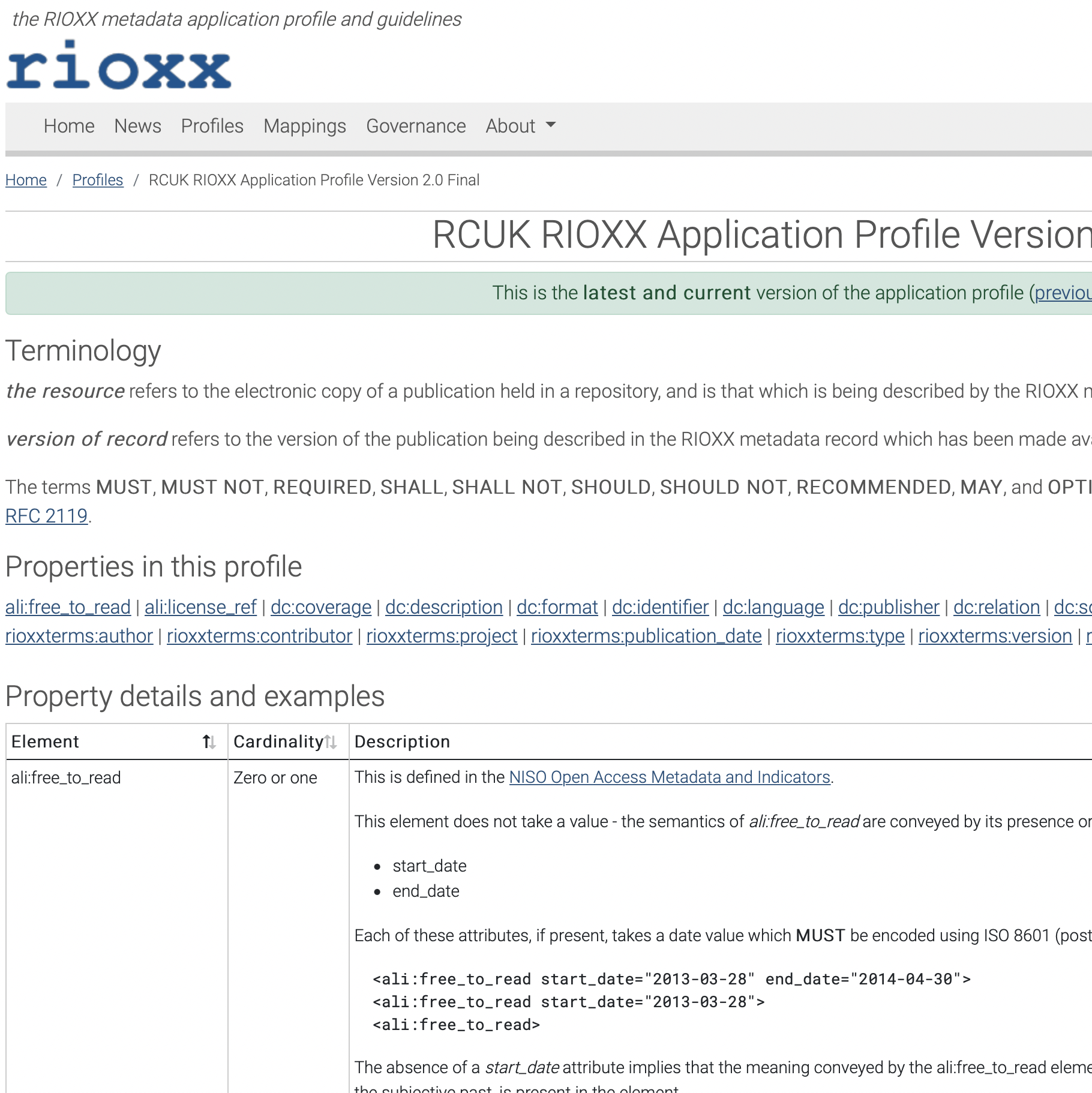Click the rioxx logo
Image resolution: width=1092 pixels, height=1093 pixels.
coord(119,65)
